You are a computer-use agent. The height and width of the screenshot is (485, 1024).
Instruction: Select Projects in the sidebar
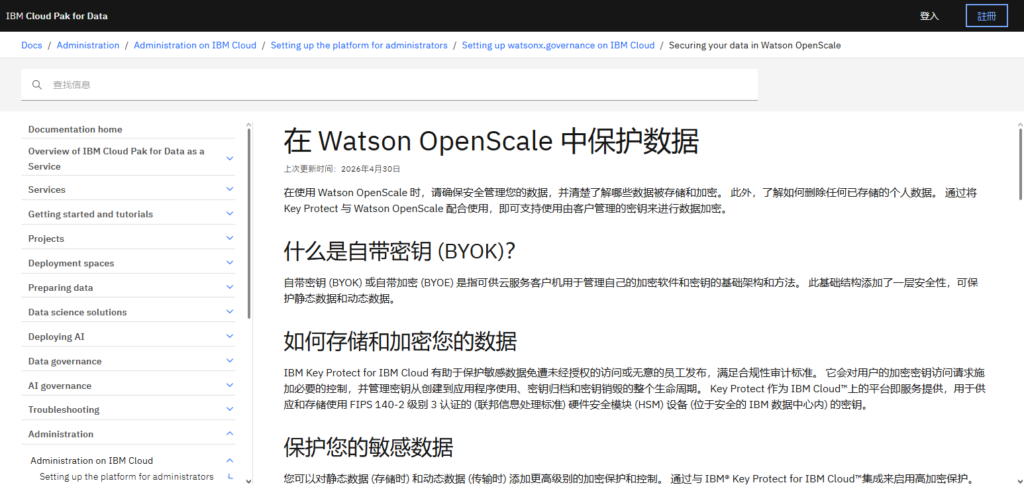click(46, 238)
